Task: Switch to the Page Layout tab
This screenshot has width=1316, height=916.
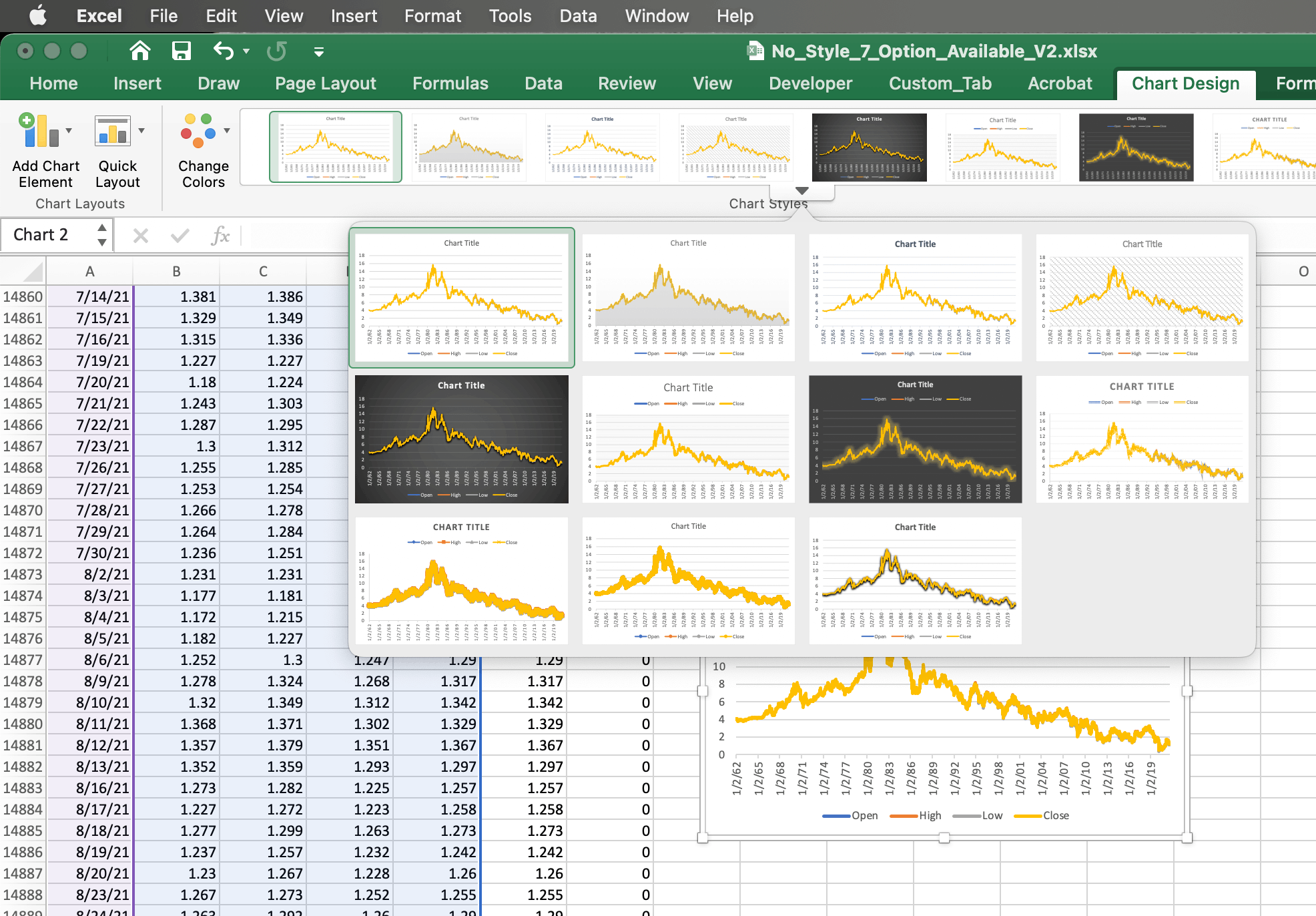Action: 325,83
